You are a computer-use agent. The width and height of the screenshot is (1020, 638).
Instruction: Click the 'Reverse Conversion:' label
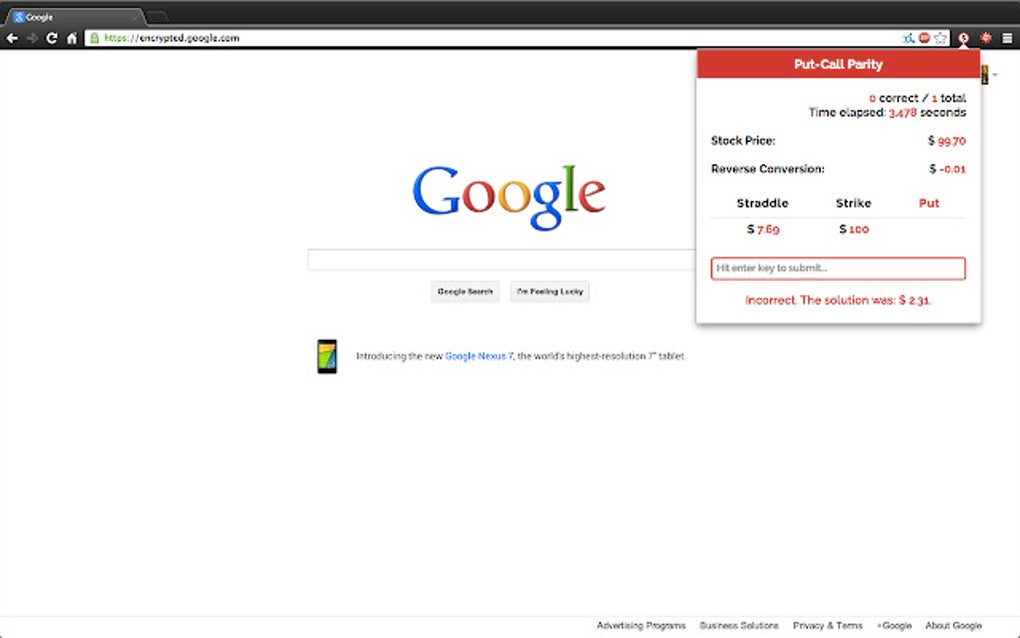[x=768, y=169]
